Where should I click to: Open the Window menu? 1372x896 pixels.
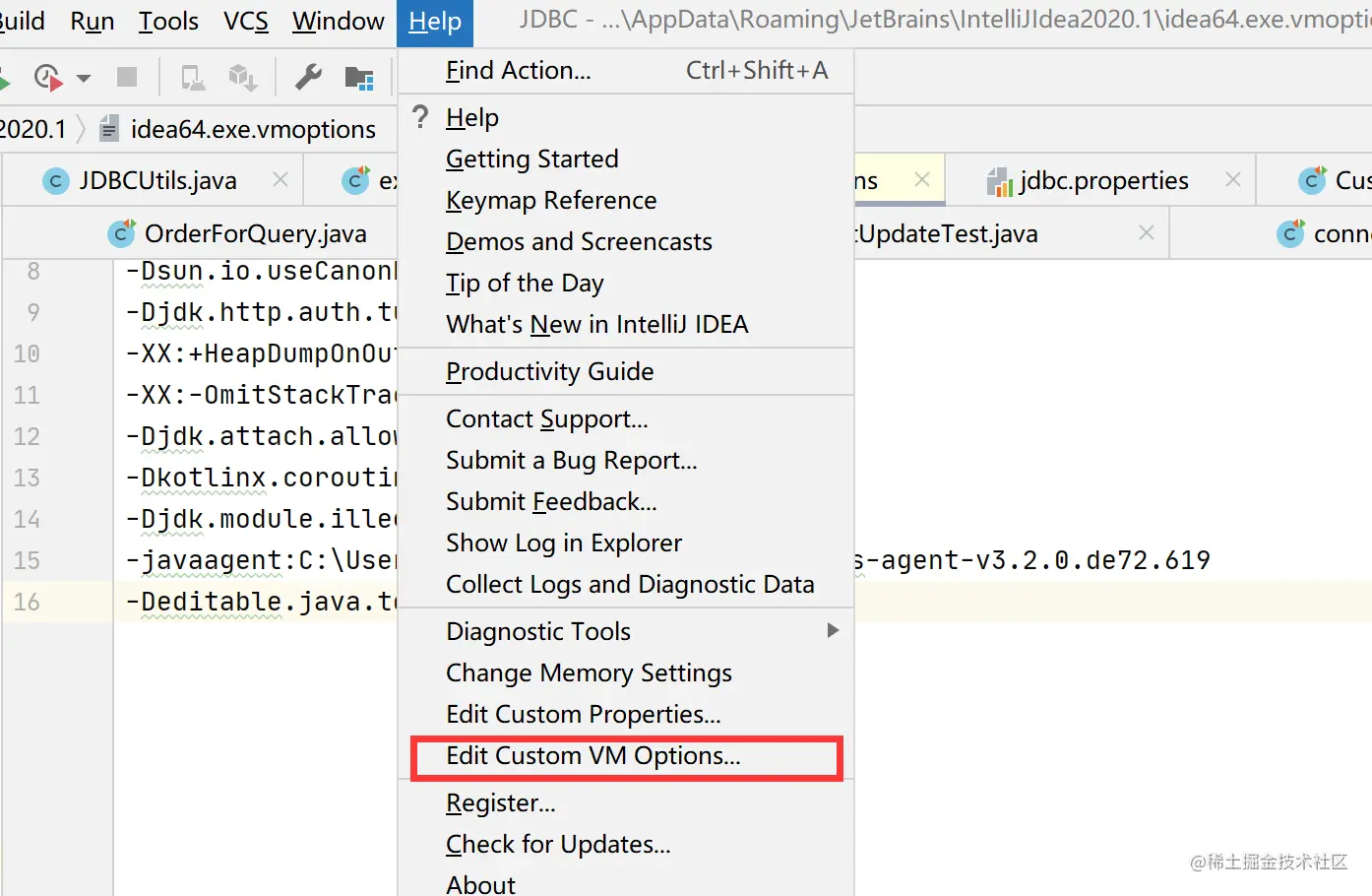click(x=338, y=22)
